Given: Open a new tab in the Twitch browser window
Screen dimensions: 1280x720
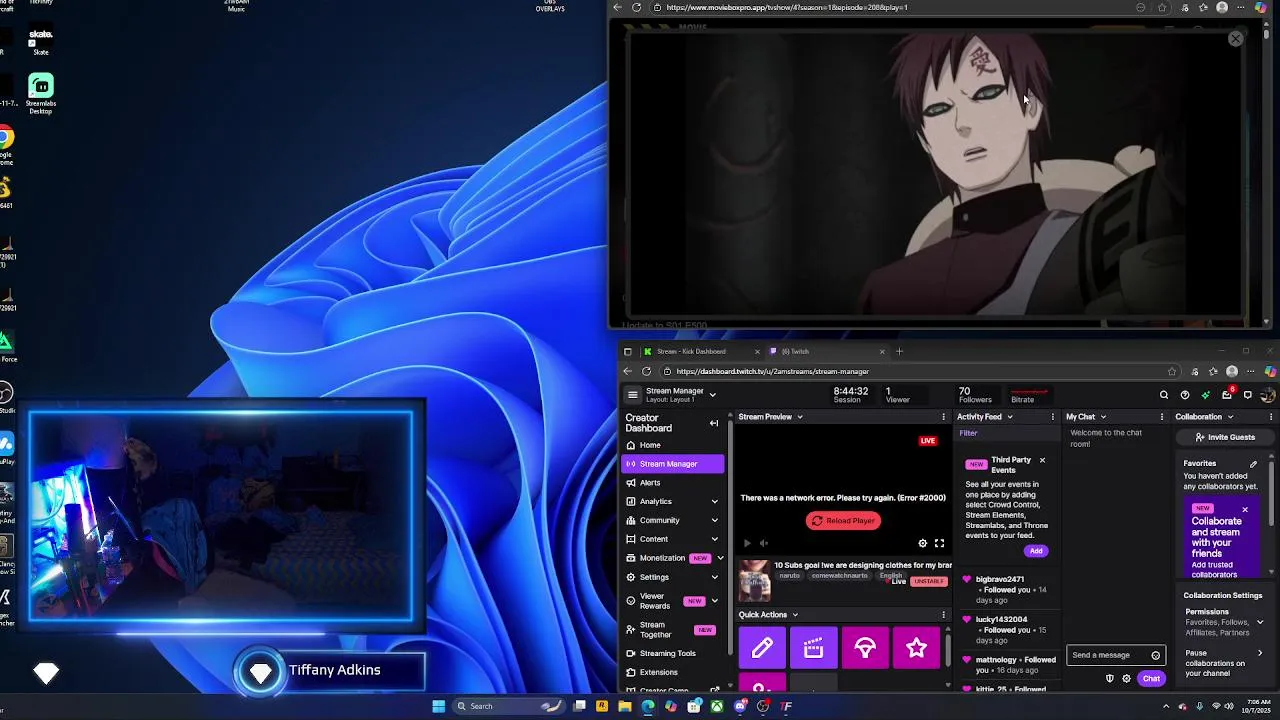Looking at the screenshot, I should [x=899, y=352].
